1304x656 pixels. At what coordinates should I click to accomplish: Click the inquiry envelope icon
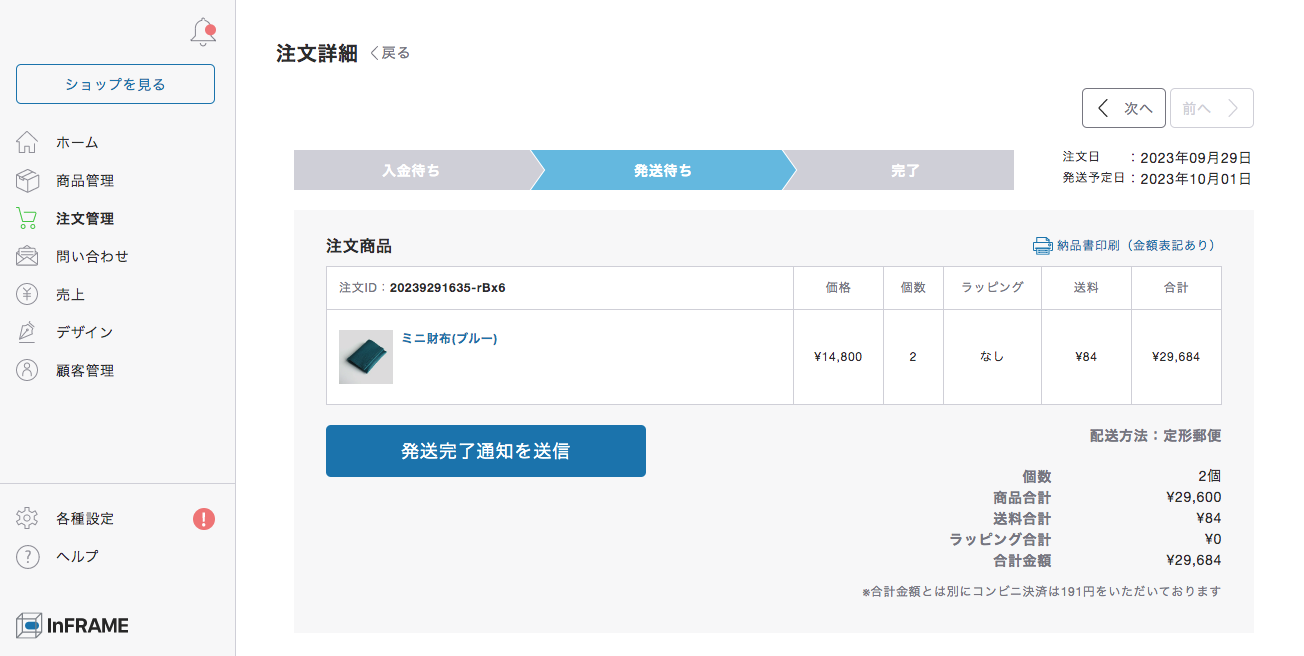tap(27, 256)
